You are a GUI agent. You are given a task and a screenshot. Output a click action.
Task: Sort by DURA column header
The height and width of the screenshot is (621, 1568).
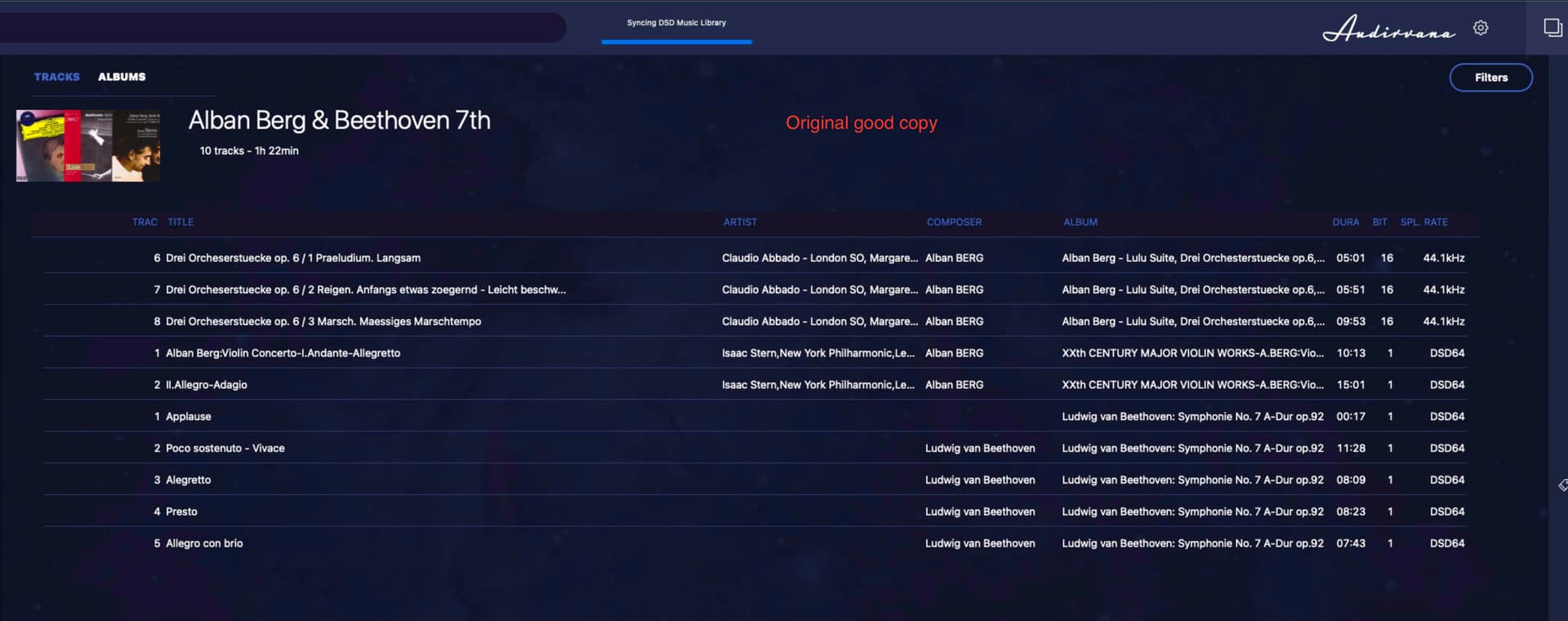pyautogui.click(x=1346, y=222)
